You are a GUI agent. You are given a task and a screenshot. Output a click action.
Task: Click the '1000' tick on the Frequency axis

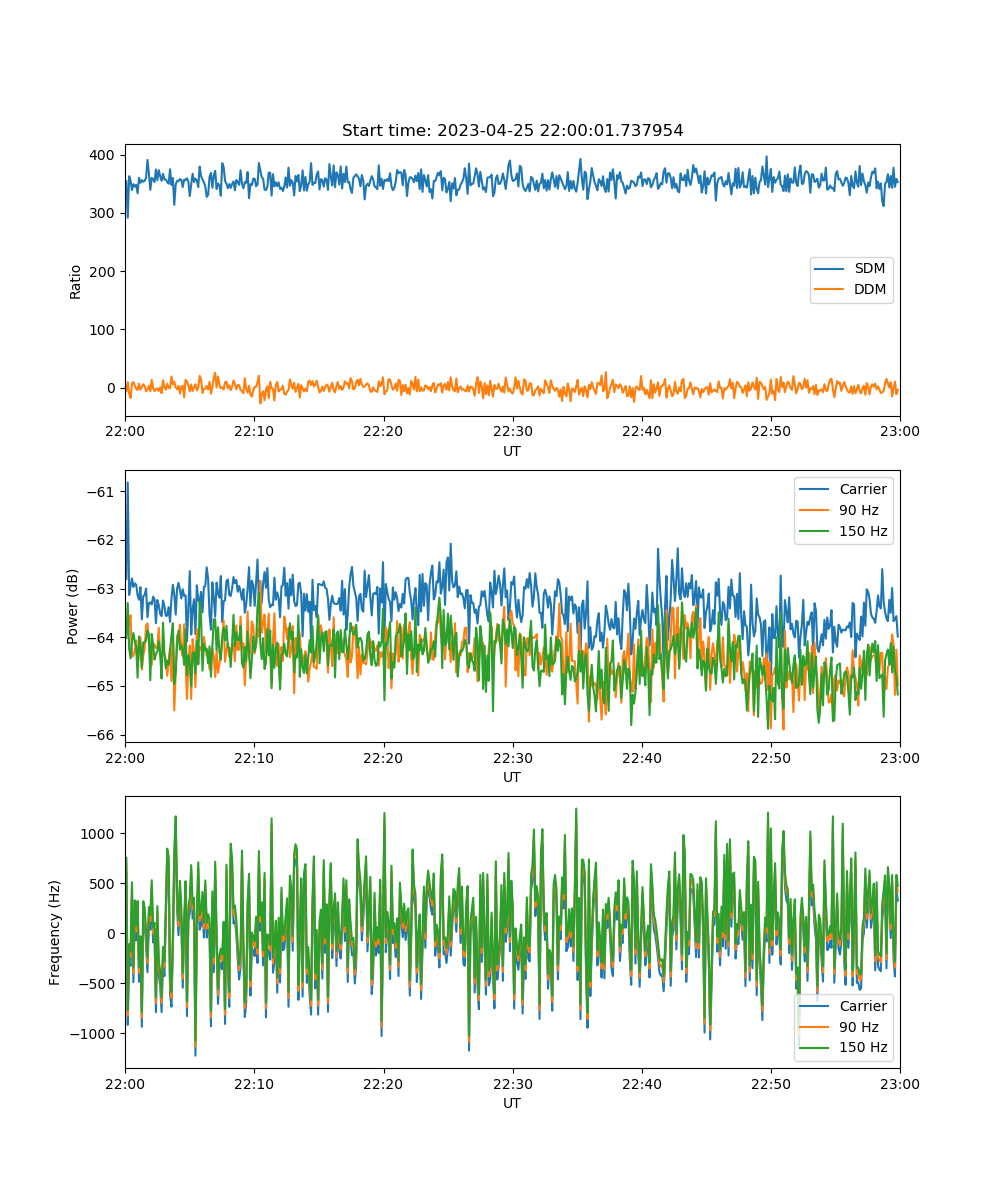point(101,833)
